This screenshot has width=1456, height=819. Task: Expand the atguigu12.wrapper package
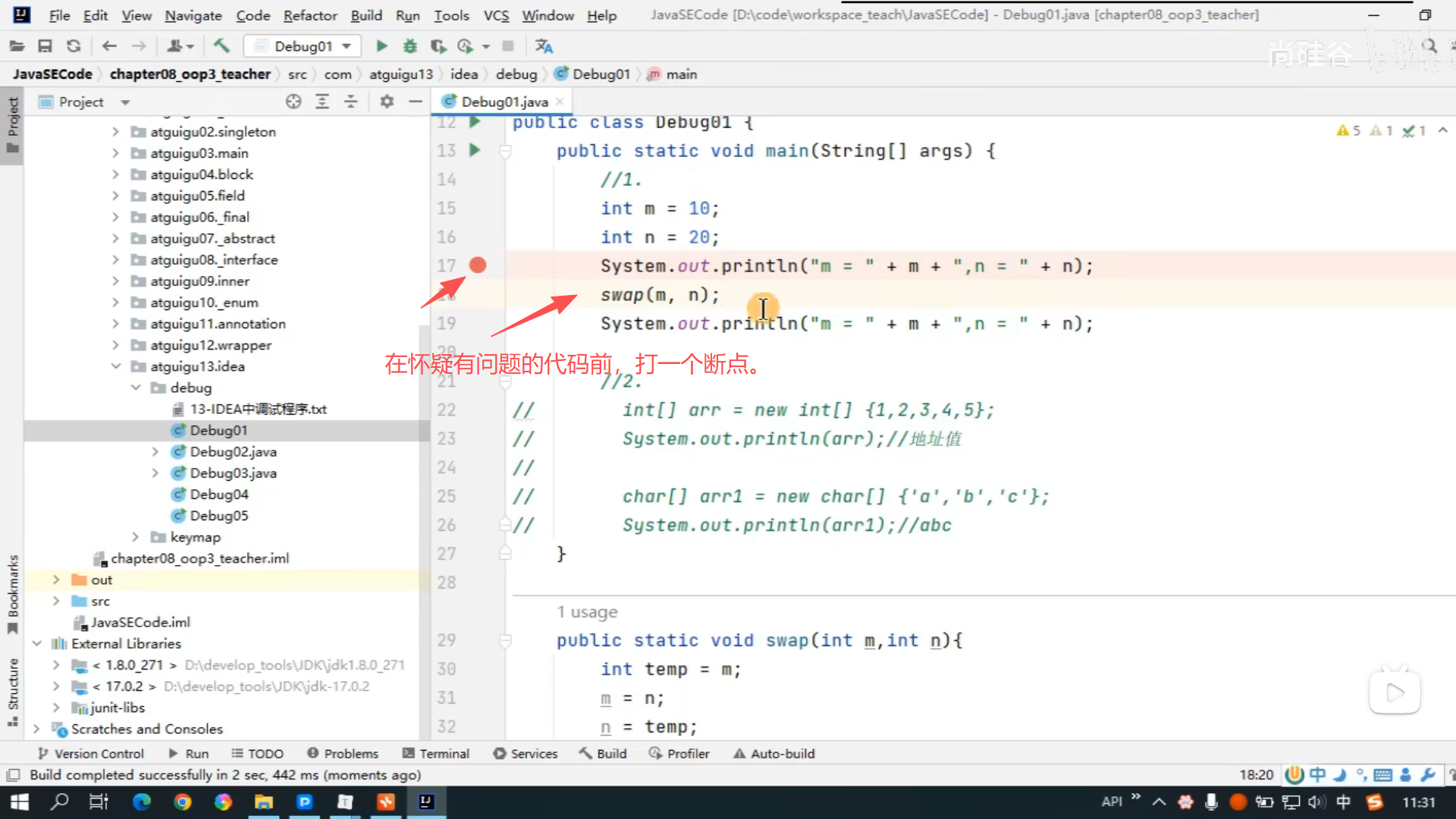115,345
